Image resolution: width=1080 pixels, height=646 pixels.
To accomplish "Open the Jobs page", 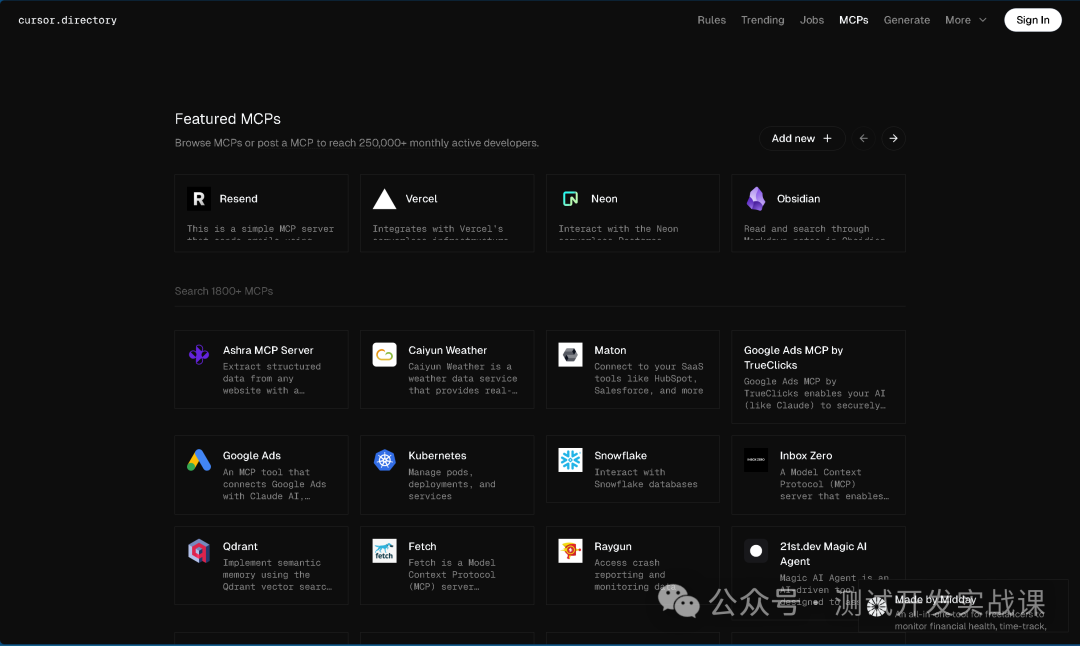I will pos(812,20).
